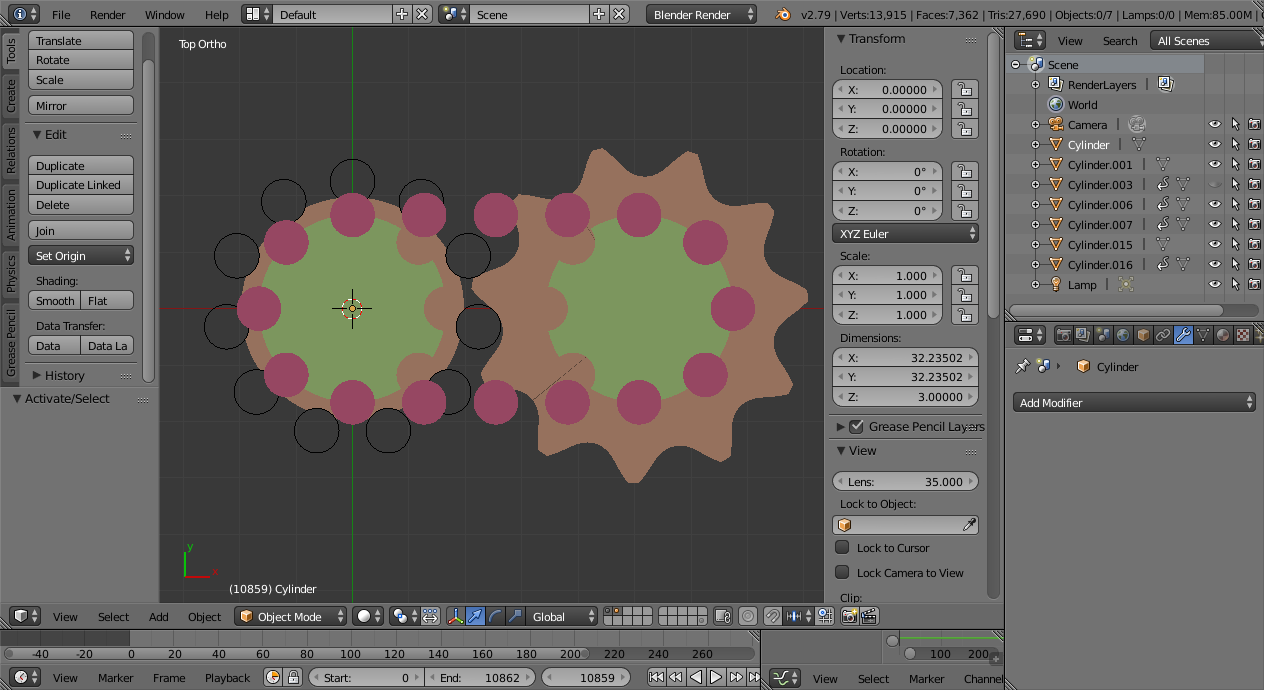This screenshot has width=1264, height=690.
Task: Click the Lamp icon in the outliner
Action: [1056, 284]
